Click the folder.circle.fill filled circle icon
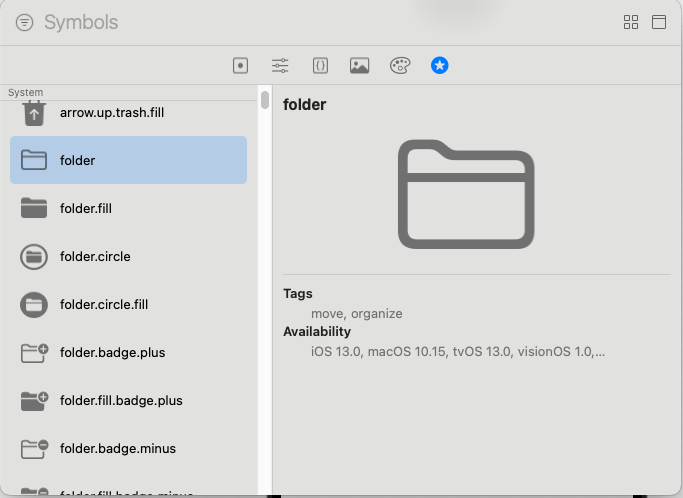Image resolution: width=683 pixels, height=498 pixels. [34, 305]
